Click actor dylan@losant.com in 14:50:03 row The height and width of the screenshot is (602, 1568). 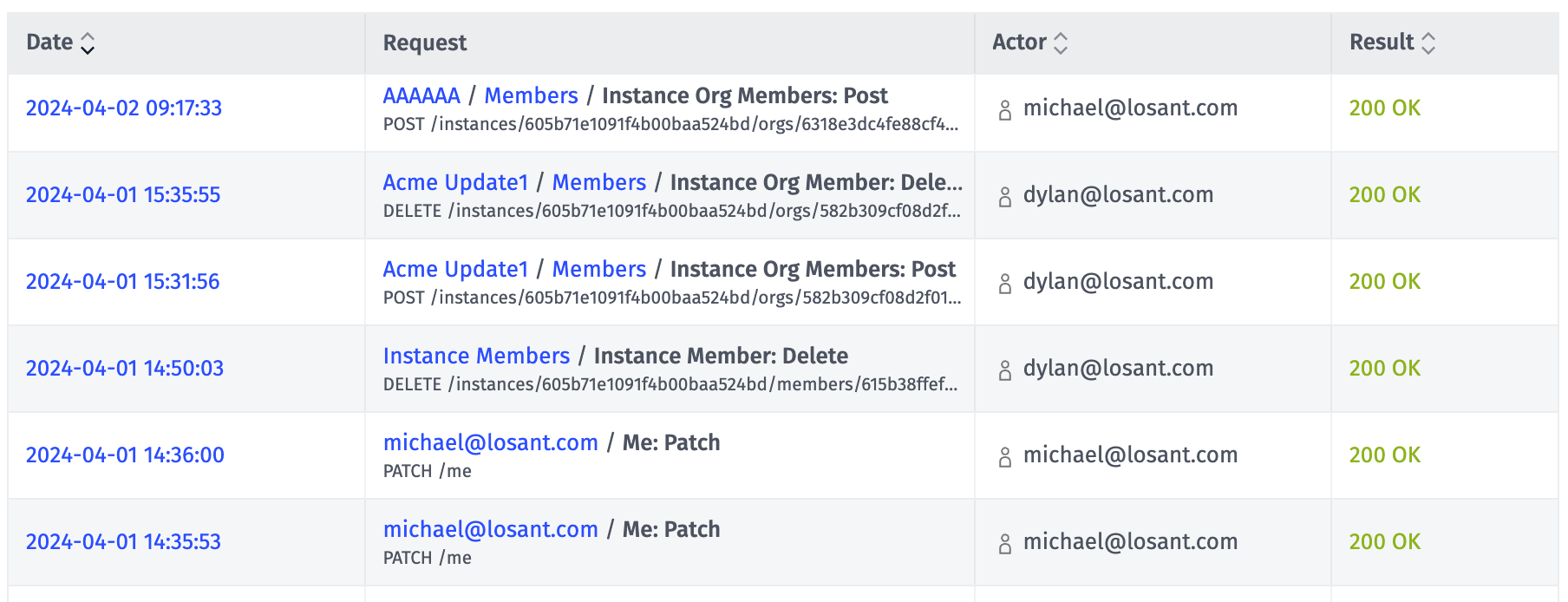(x=1118, y=368)
